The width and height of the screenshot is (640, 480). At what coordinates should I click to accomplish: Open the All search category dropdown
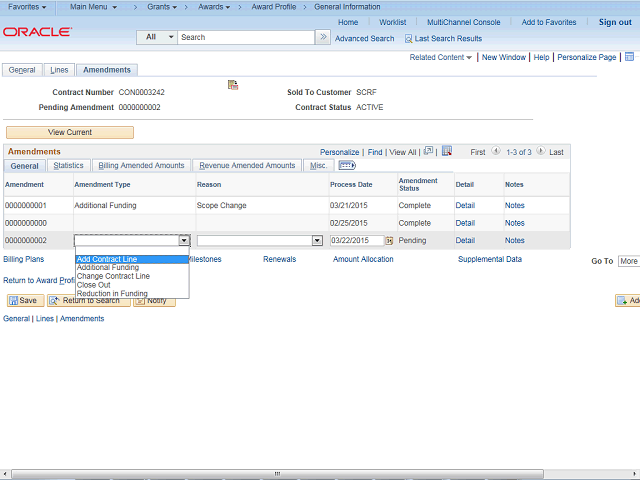pyautogui.click(x=157, y=37)
